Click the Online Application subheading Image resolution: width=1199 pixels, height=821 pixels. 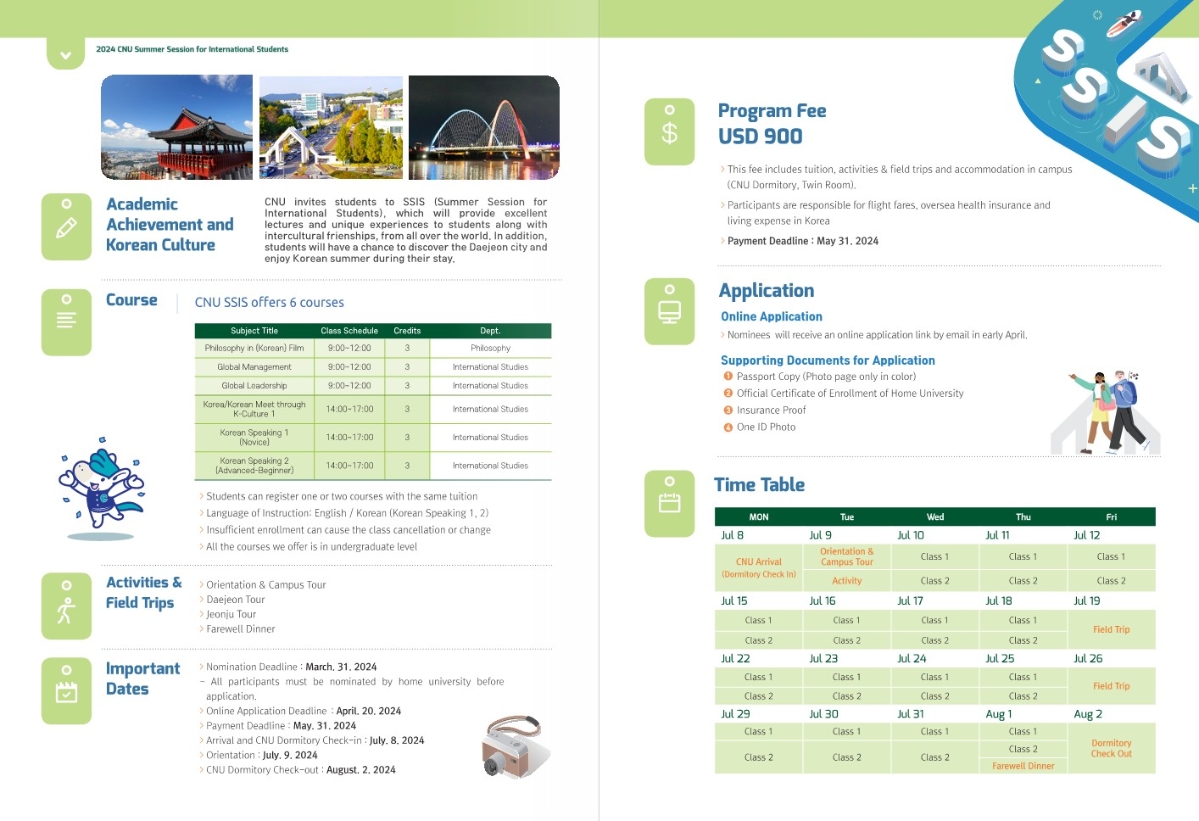click(772, 316)
